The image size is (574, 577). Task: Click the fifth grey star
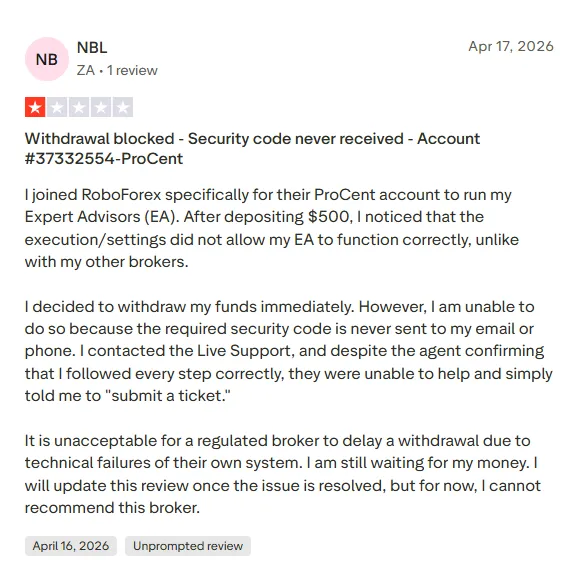coord(123,107)
